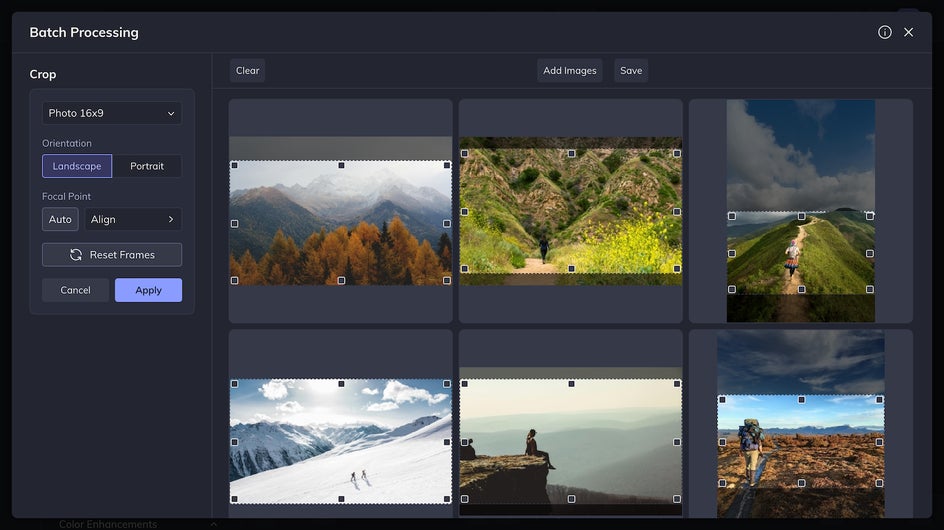944x530 pixels.
Task: Close the Batch Processing dialog
Action: (908, 32)
